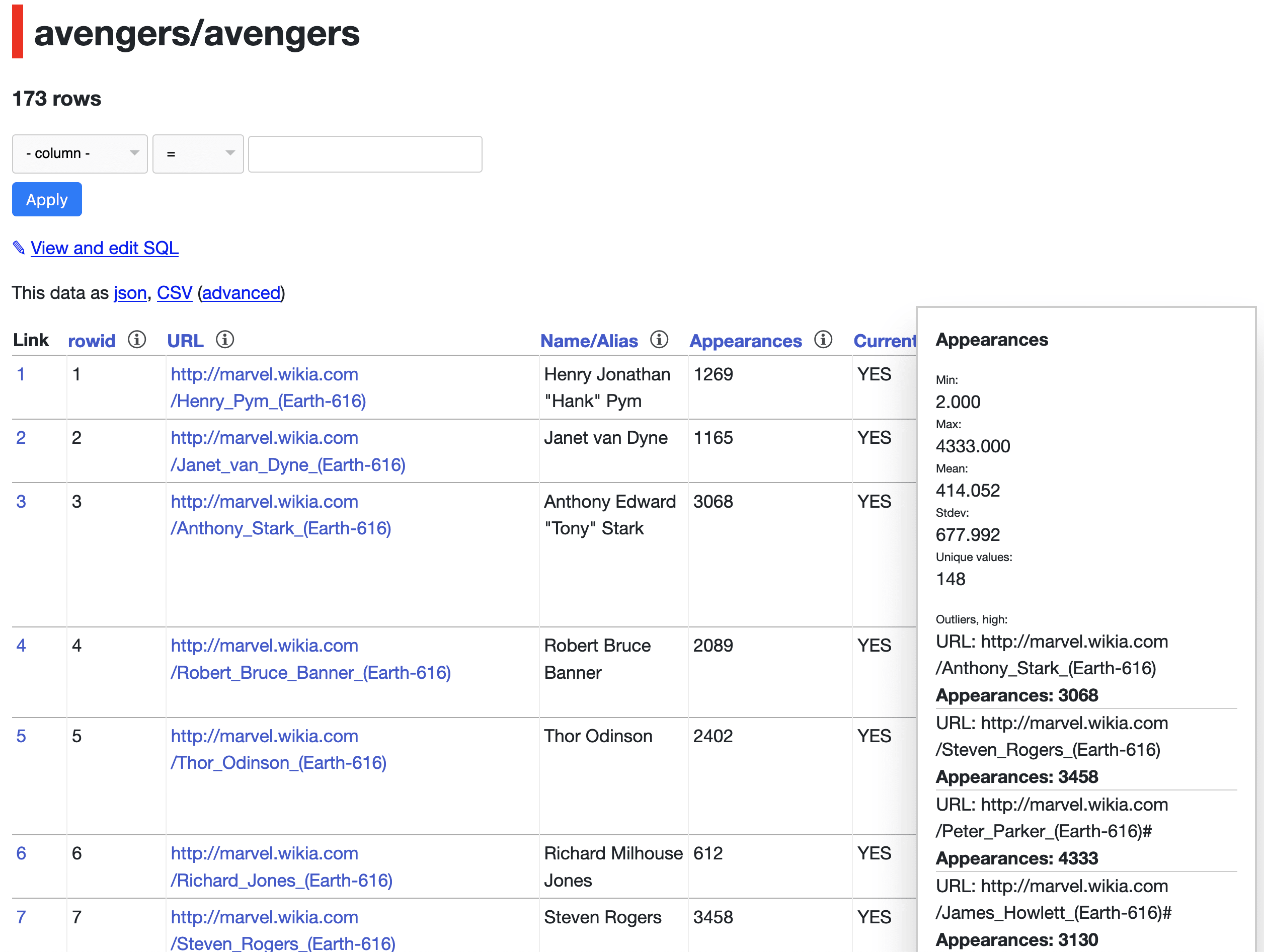Sort by the URL column header

(185, 341)
